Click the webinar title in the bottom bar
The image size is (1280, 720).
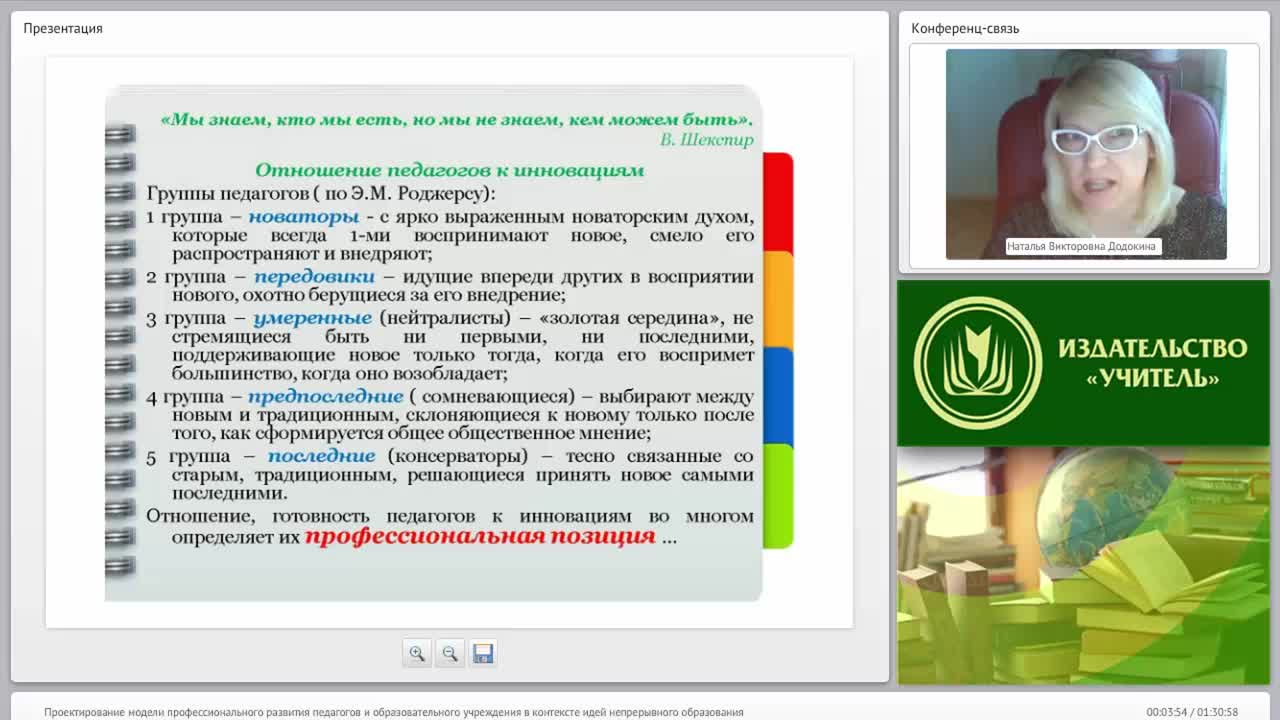point(394,712)
